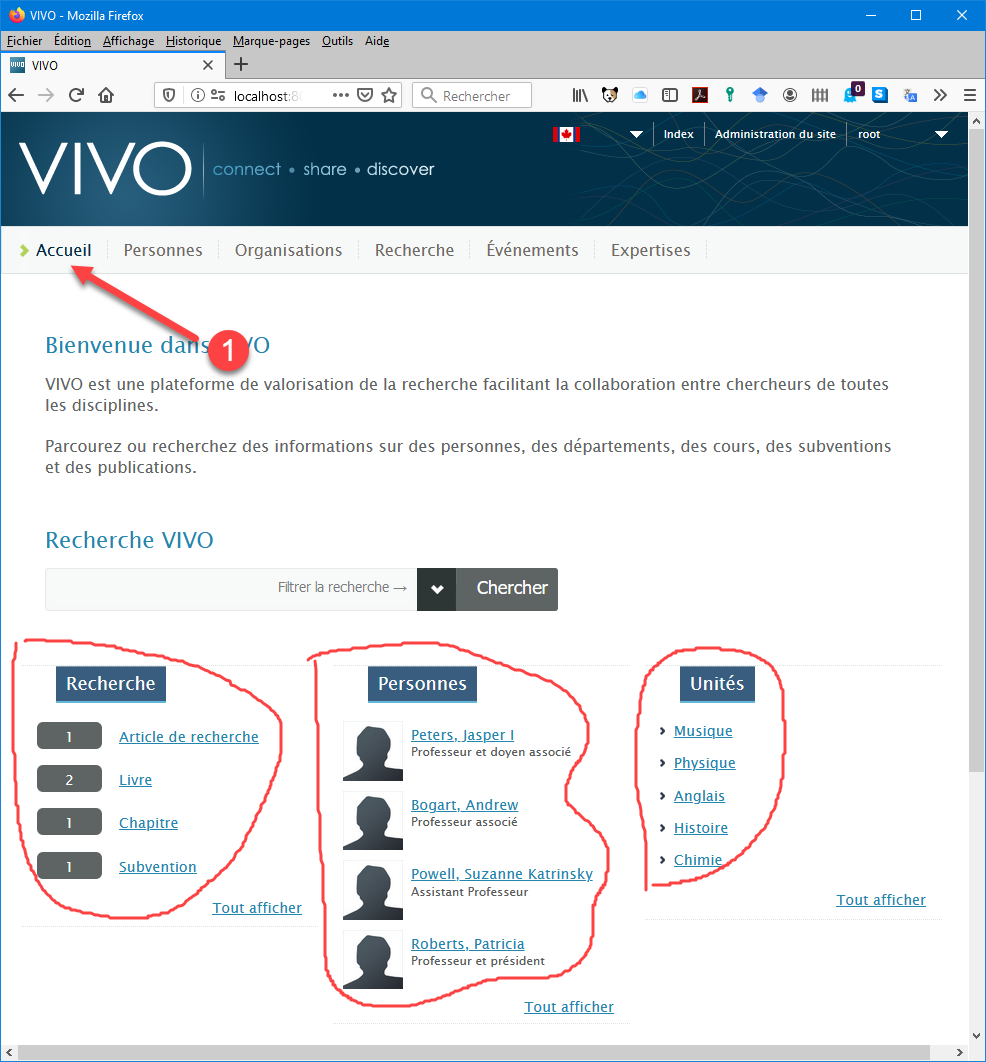
Task: Click the localhost address bar URL
Action: tap(267, 96)
